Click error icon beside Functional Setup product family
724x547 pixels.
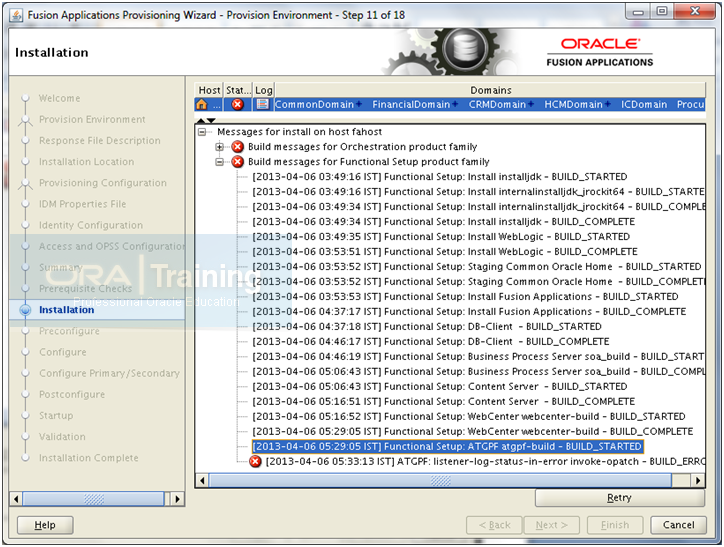coord(237,162)
